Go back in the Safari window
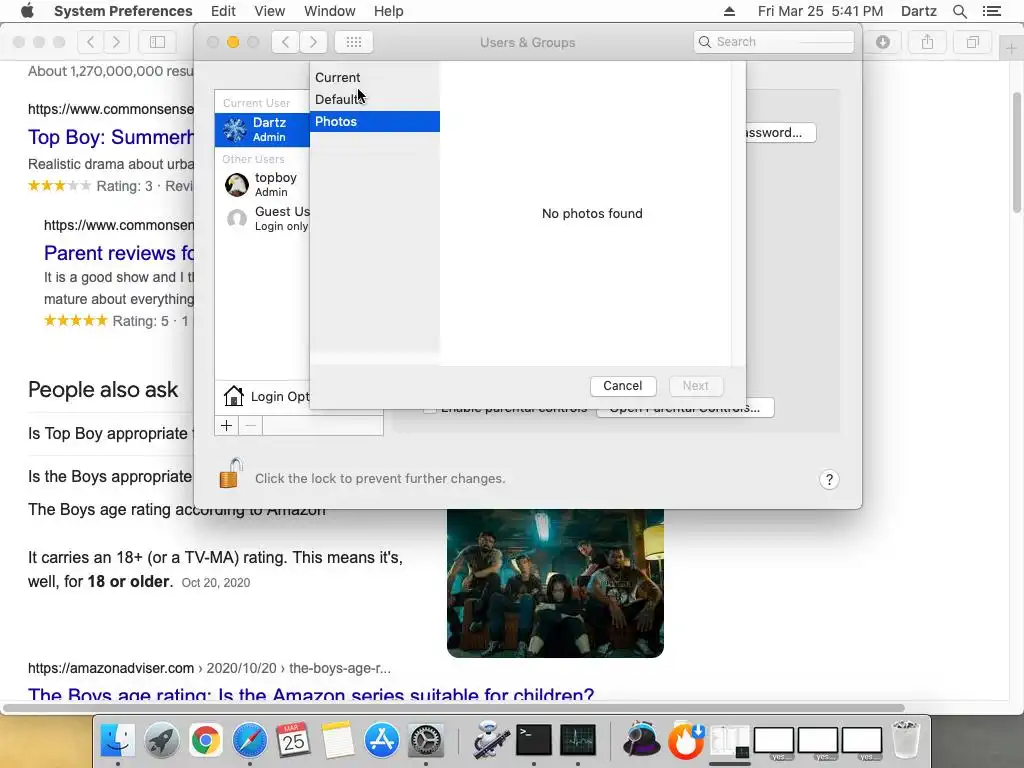 pos(91,42)
